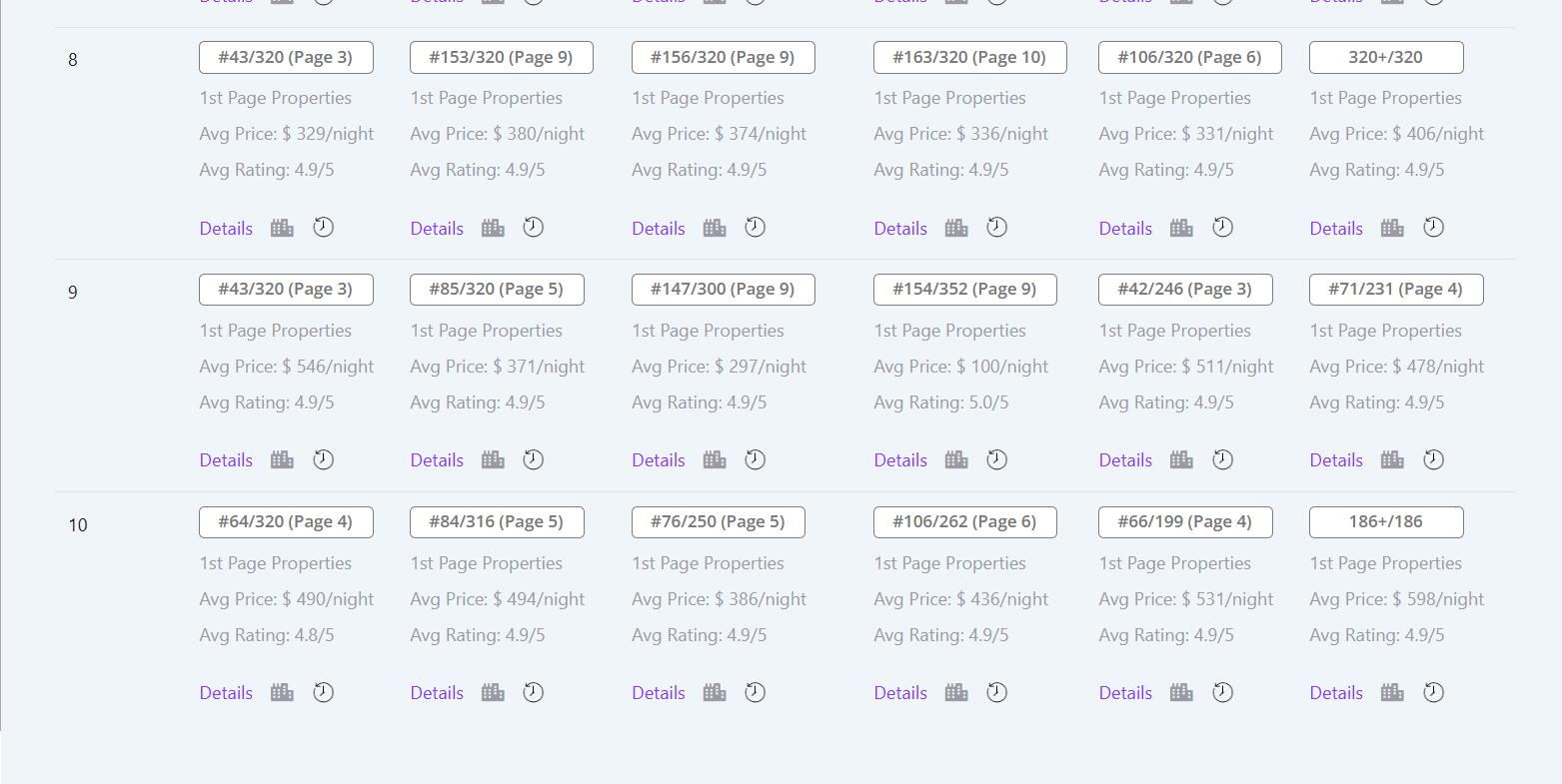Viewport: 1562px width, 784px height.
Task: Open building icon under $371/night card
Action: (x=493, y=459)
